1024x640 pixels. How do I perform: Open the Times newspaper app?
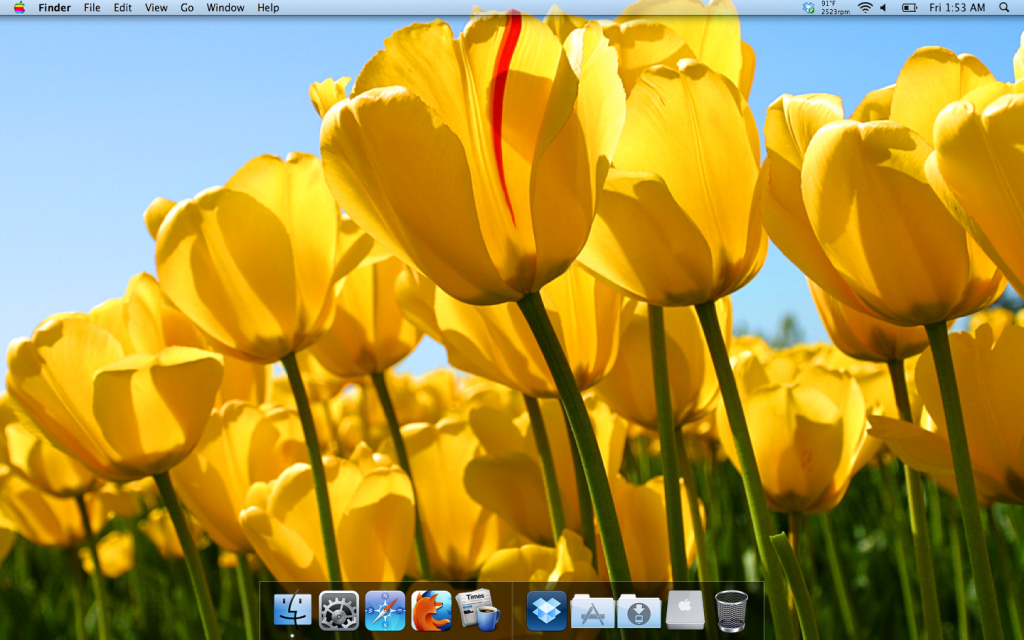coord(477,610)
